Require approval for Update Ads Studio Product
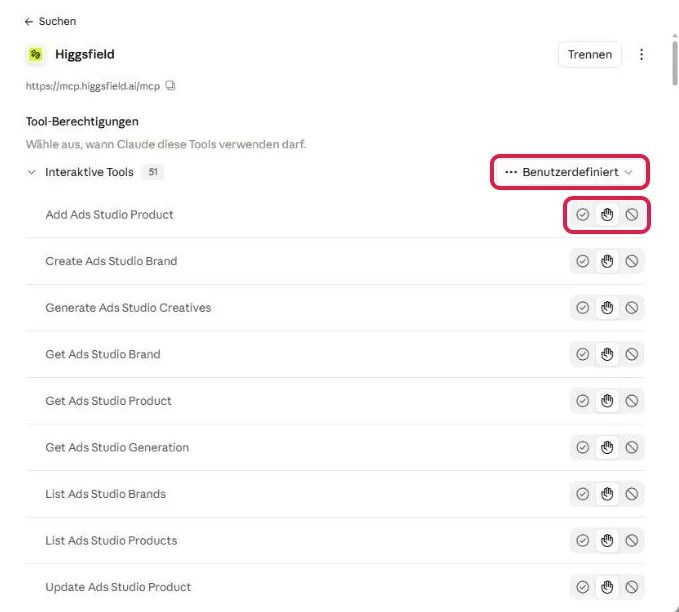The width and height of the screenshot is (679, 612). click(607, 587)
